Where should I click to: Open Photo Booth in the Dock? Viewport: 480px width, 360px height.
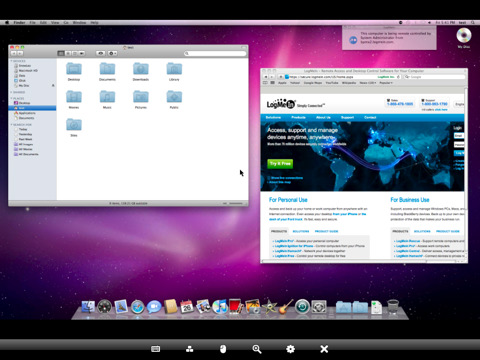[x=236, y=307]
